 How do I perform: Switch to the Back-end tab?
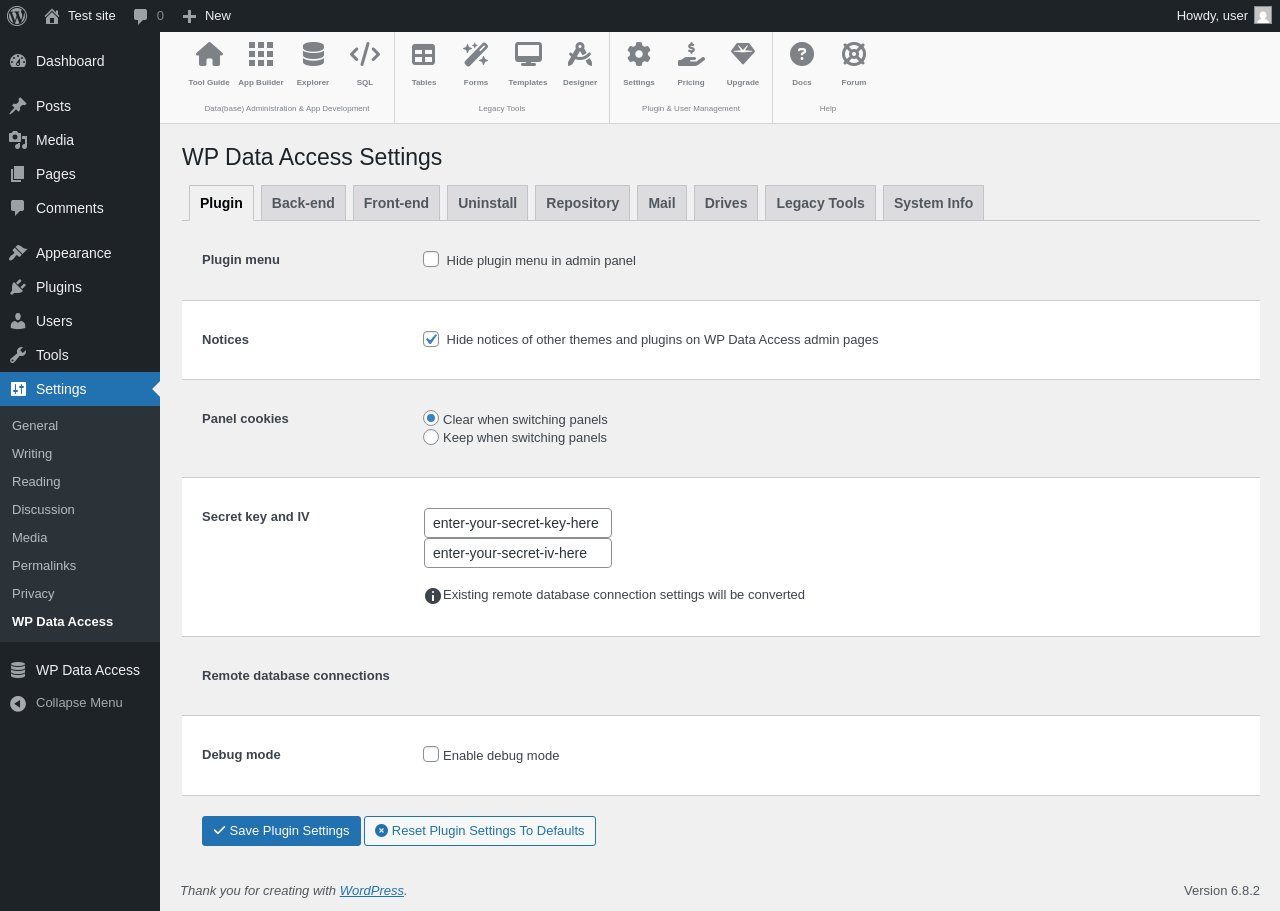303,203
